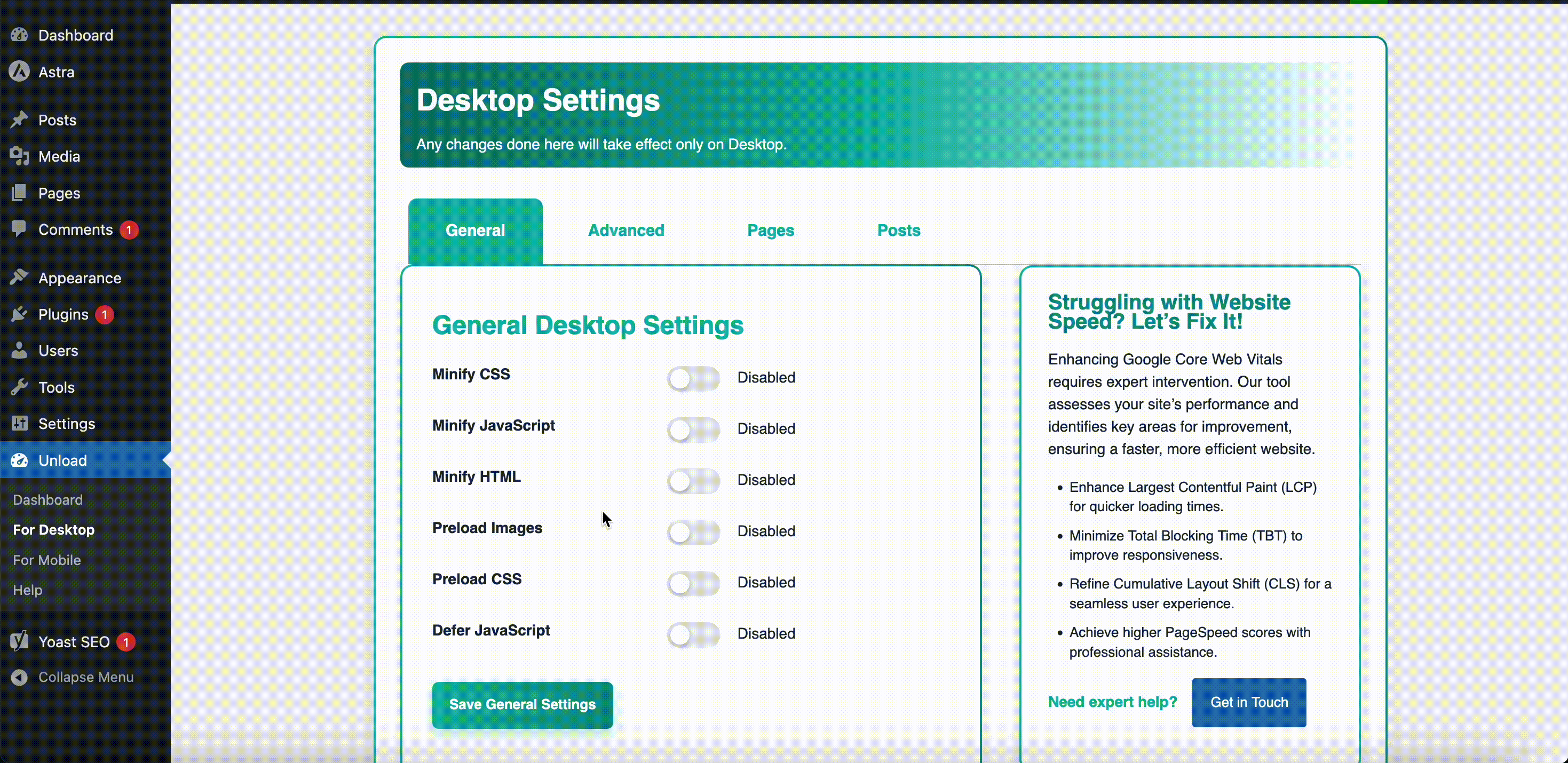Open For Mobile submenu item
The width and height of the screenshot is (1568, 763).
(47, 560)
